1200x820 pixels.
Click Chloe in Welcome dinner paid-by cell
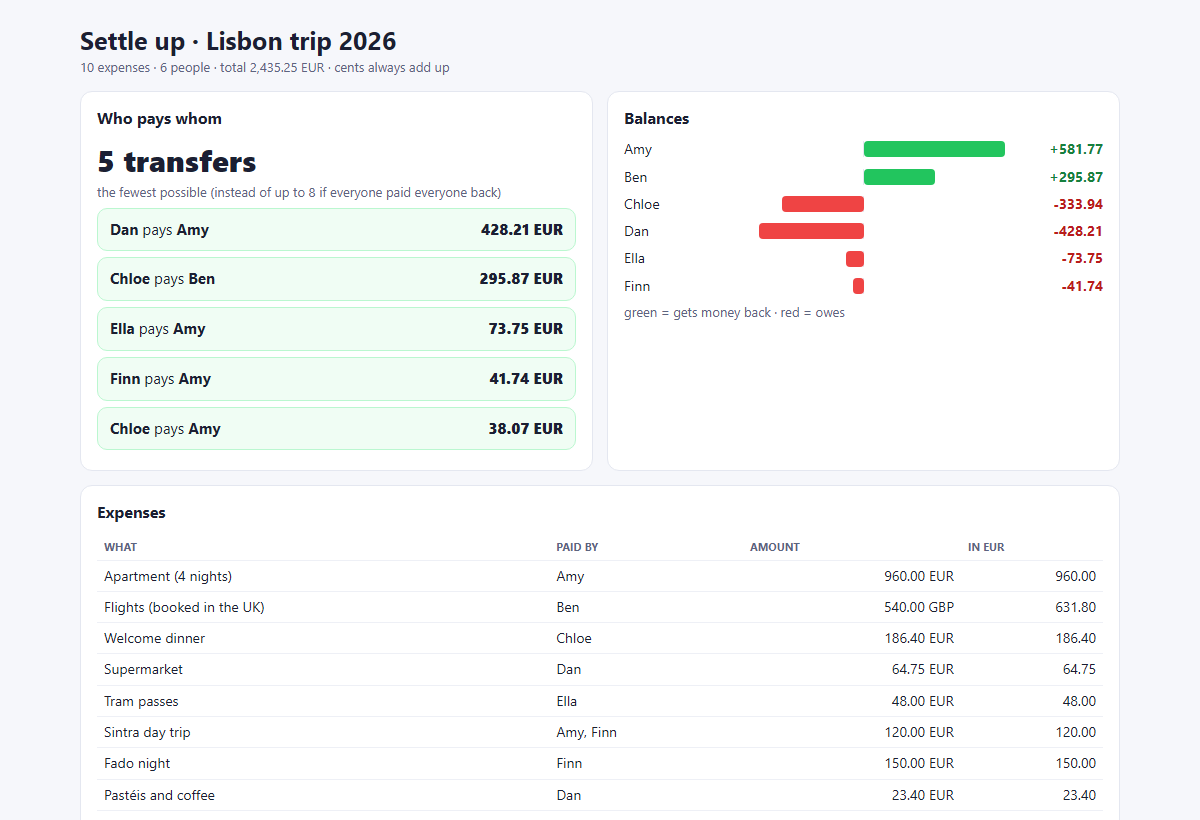(574, 638)
